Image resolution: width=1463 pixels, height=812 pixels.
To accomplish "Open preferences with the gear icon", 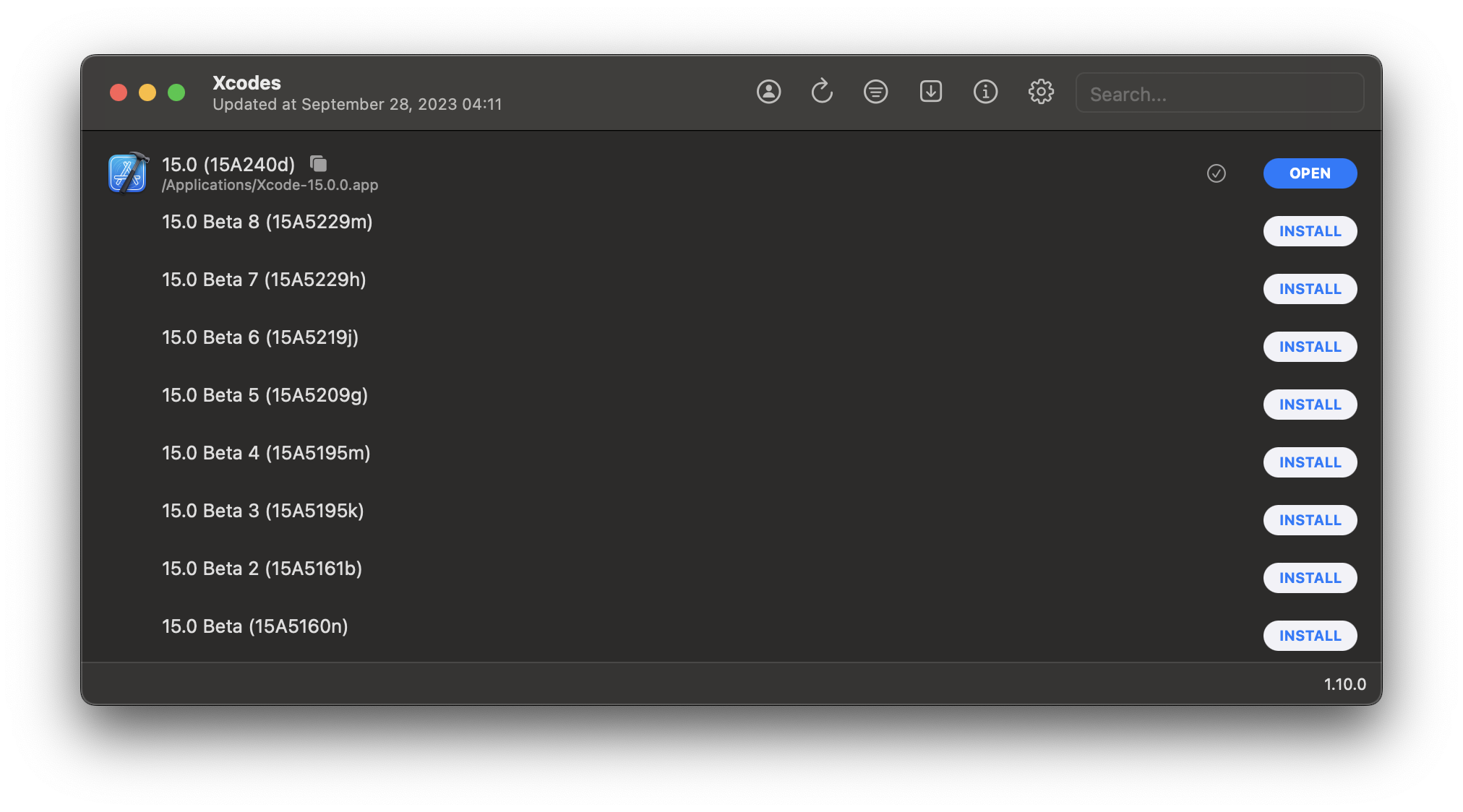I will coord(1041,92).
